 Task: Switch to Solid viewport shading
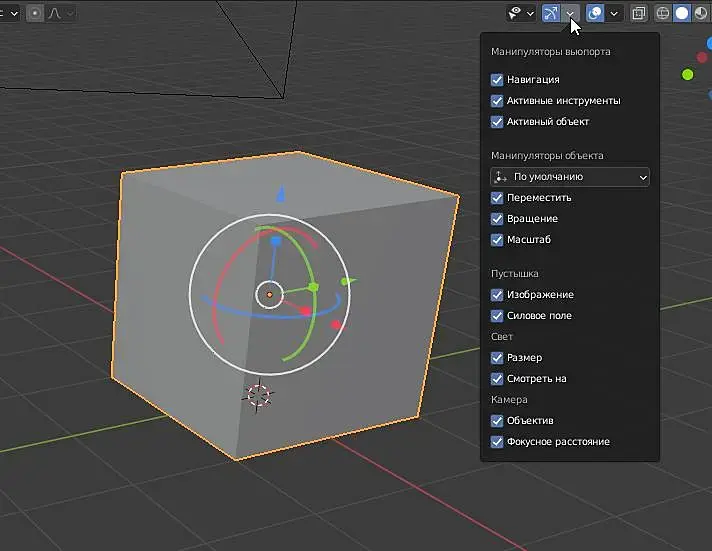(682, 14)
